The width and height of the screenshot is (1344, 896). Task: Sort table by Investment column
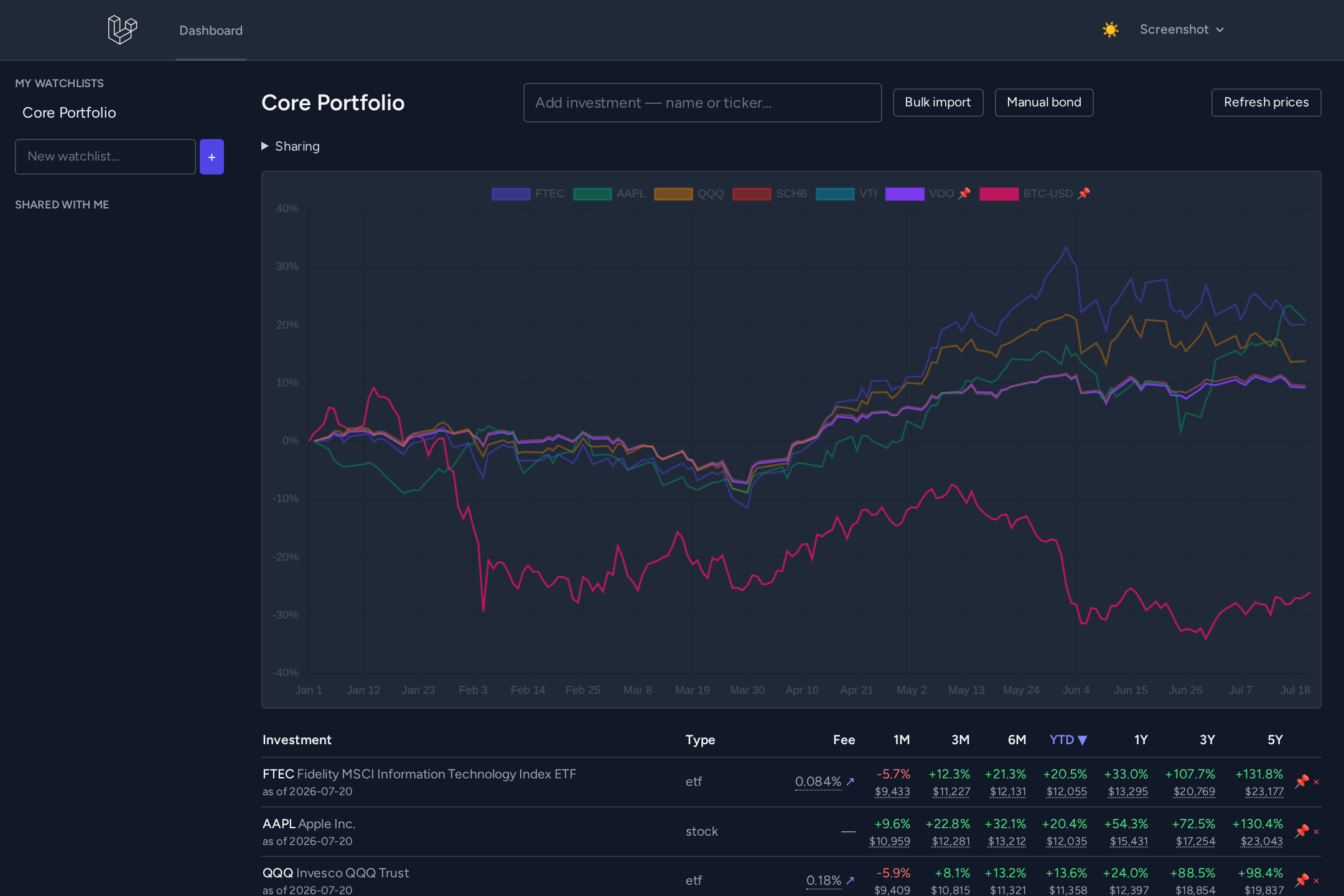[x=297, y=740]
